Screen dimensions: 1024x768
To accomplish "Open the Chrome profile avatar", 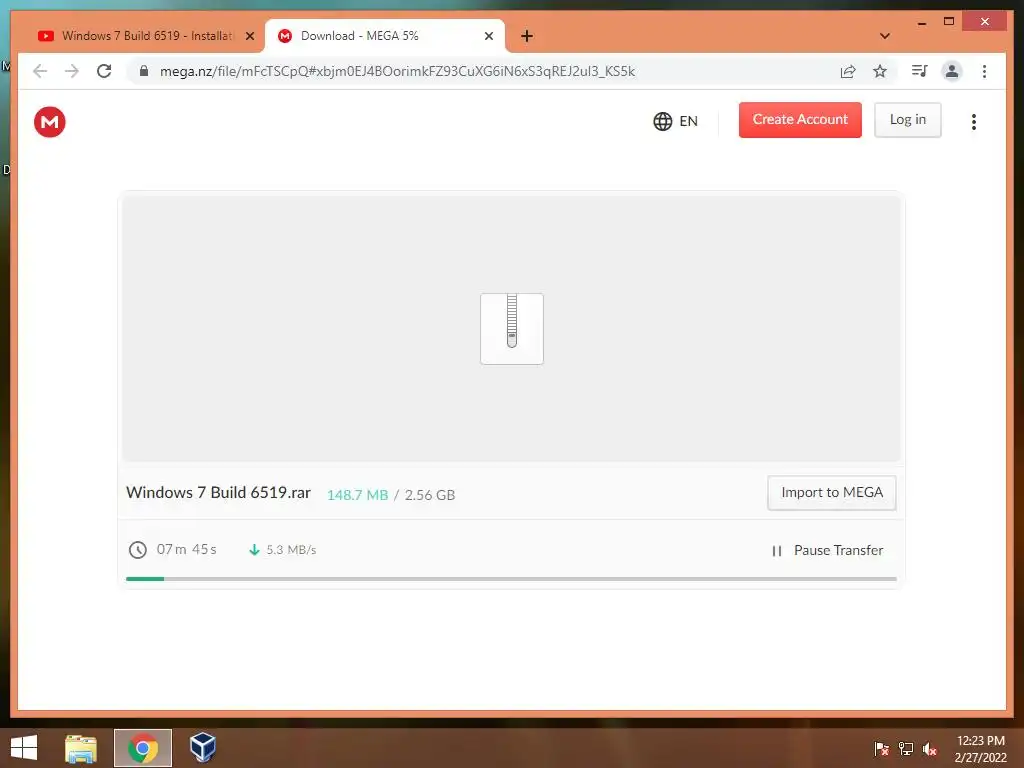I will [x=952, y=71].
